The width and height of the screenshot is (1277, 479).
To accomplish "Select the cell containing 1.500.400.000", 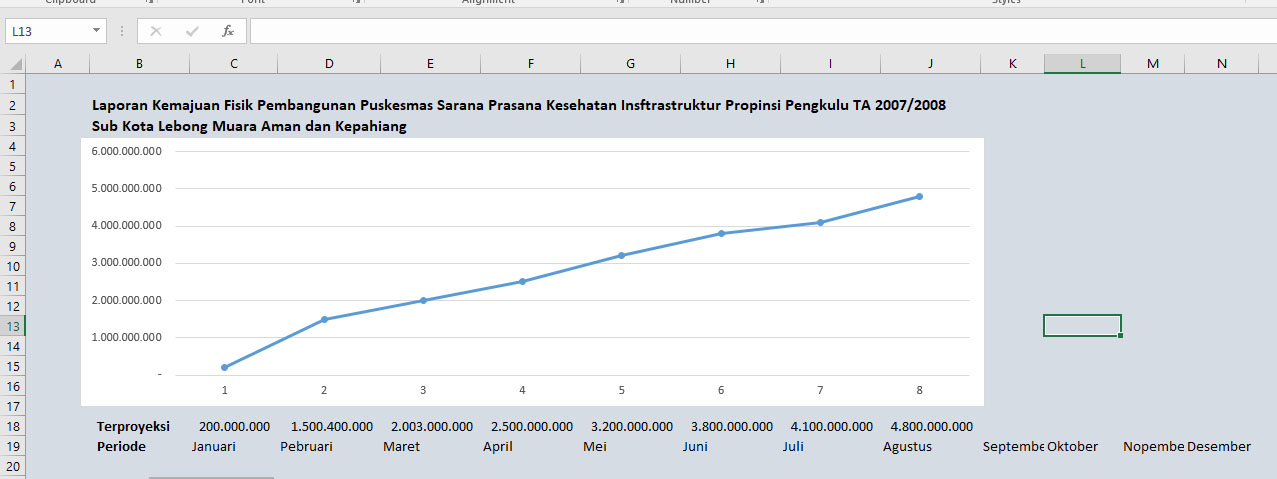I will (x=332, y=426).
